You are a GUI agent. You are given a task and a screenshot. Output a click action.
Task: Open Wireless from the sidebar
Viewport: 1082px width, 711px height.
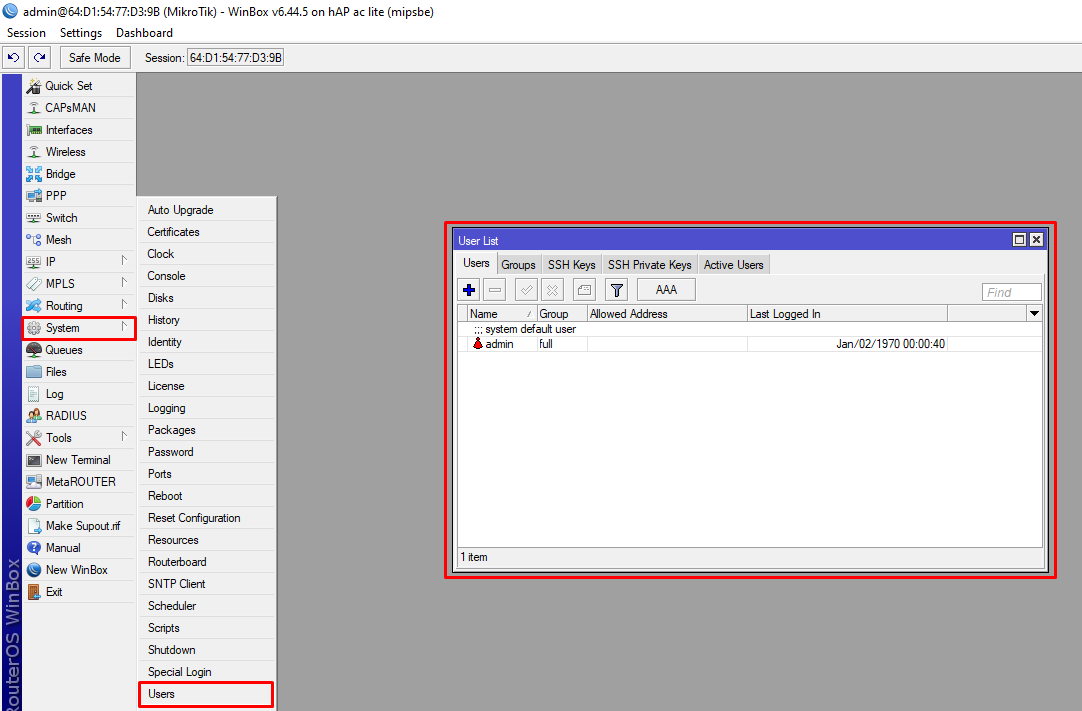click(x=65, y=152)
